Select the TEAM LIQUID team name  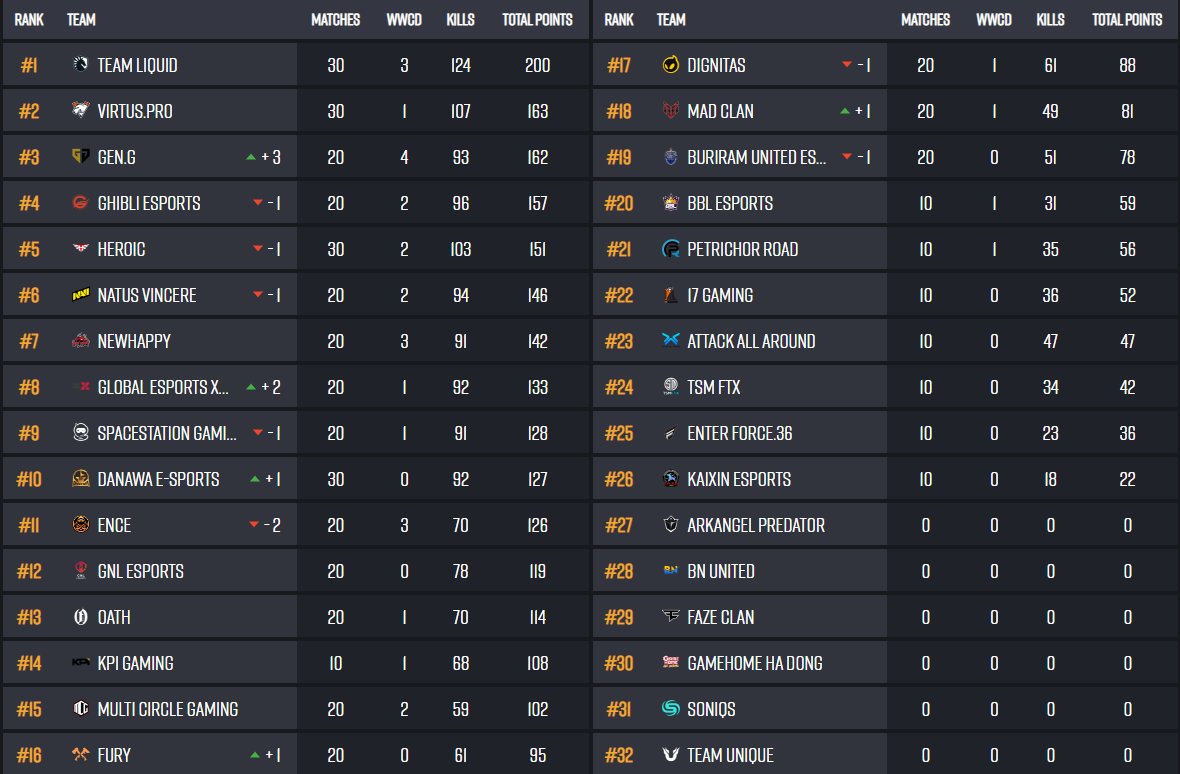(138, 65)
